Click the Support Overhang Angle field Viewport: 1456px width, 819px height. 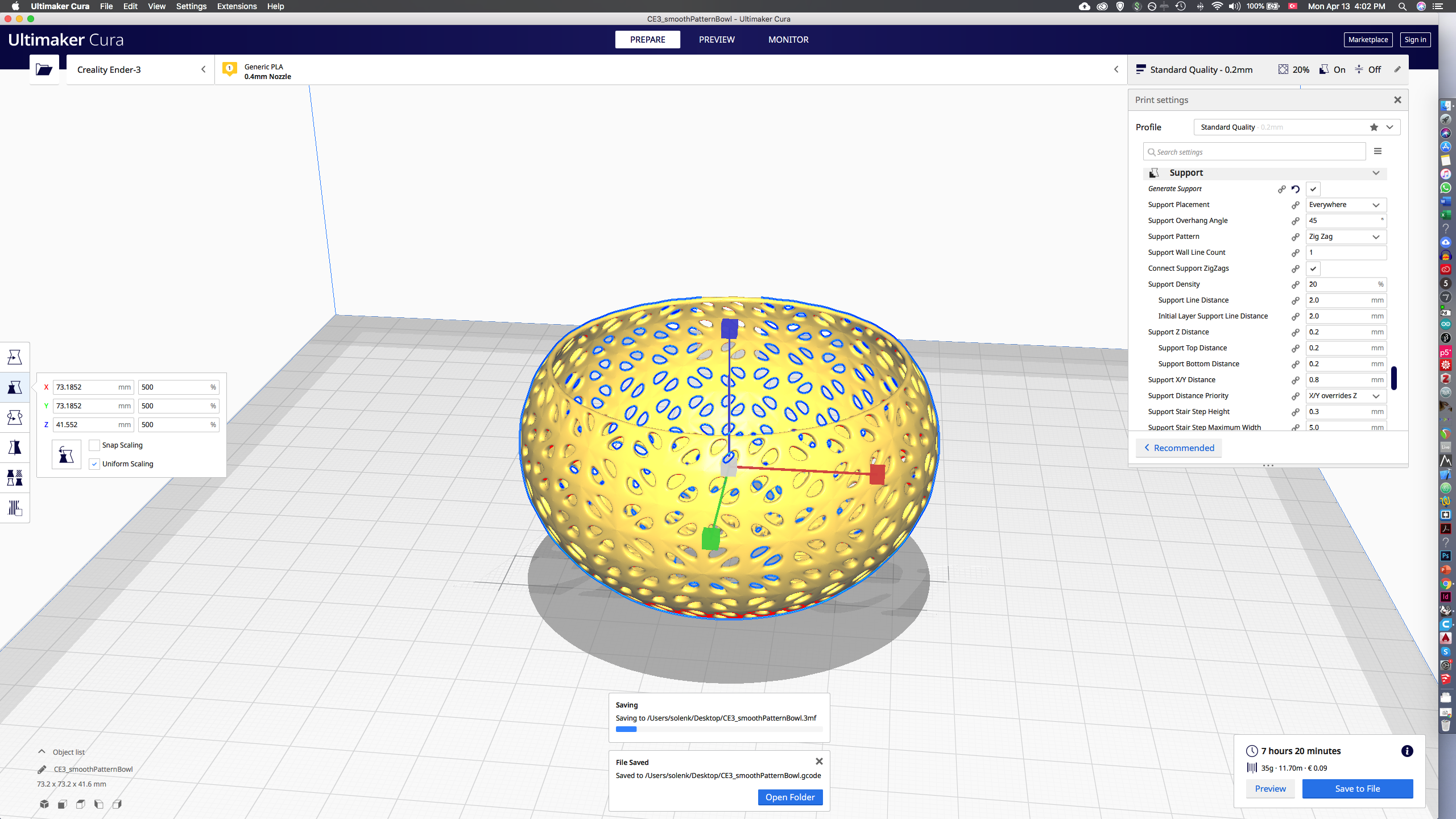coord(1346,221)
